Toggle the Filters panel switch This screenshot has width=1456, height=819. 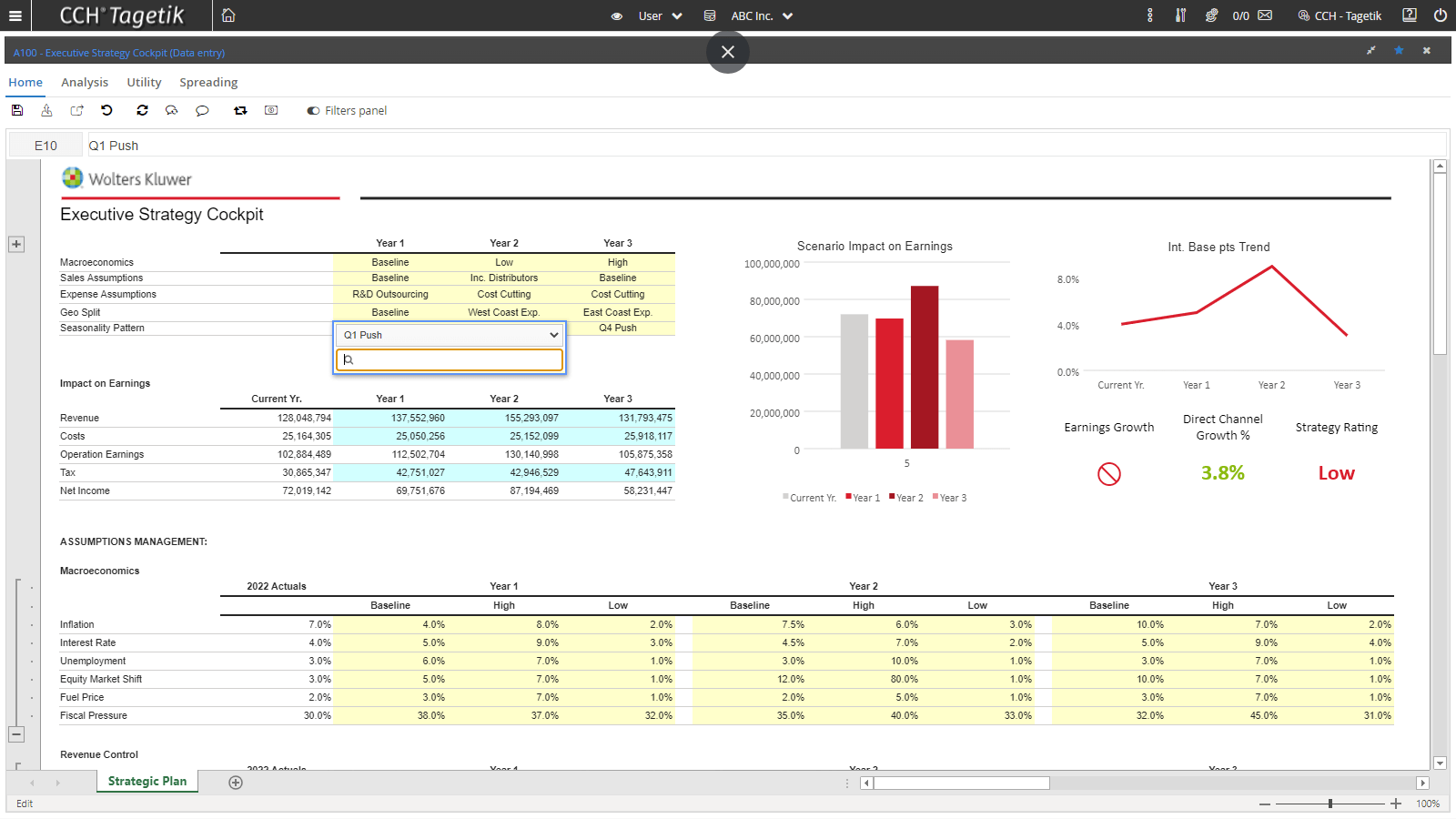[x=313, y=111]
